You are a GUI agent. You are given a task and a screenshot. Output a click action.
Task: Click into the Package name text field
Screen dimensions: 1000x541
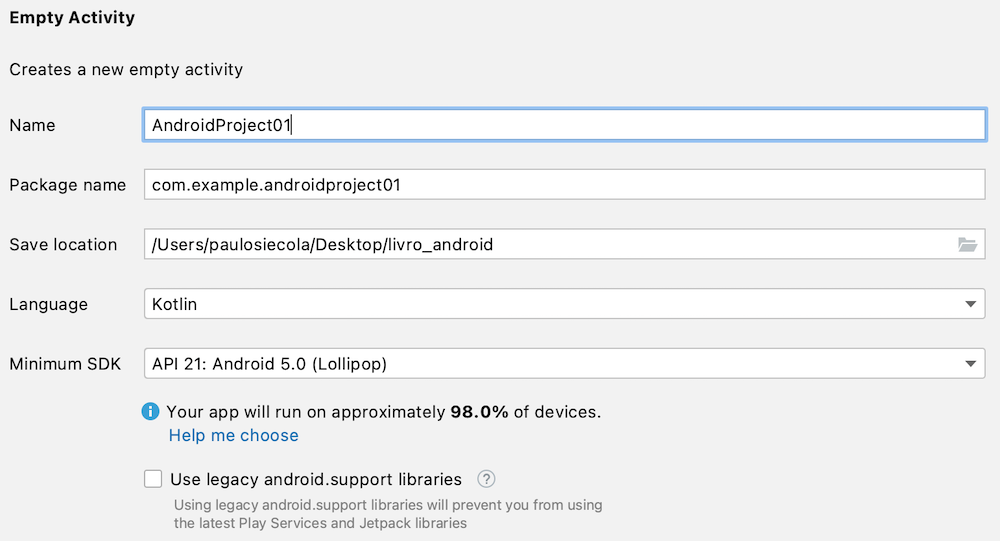(565, 185)
